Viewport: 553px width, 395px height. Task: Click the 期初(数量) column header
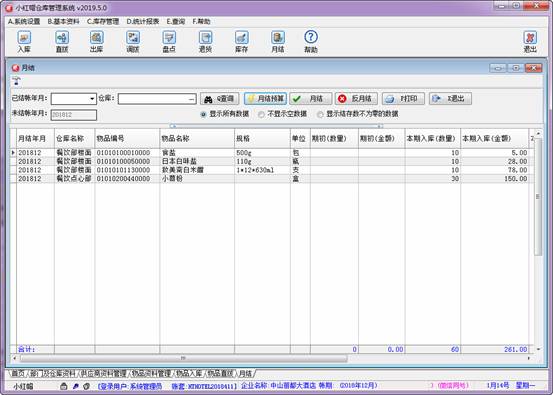(334, 139)
